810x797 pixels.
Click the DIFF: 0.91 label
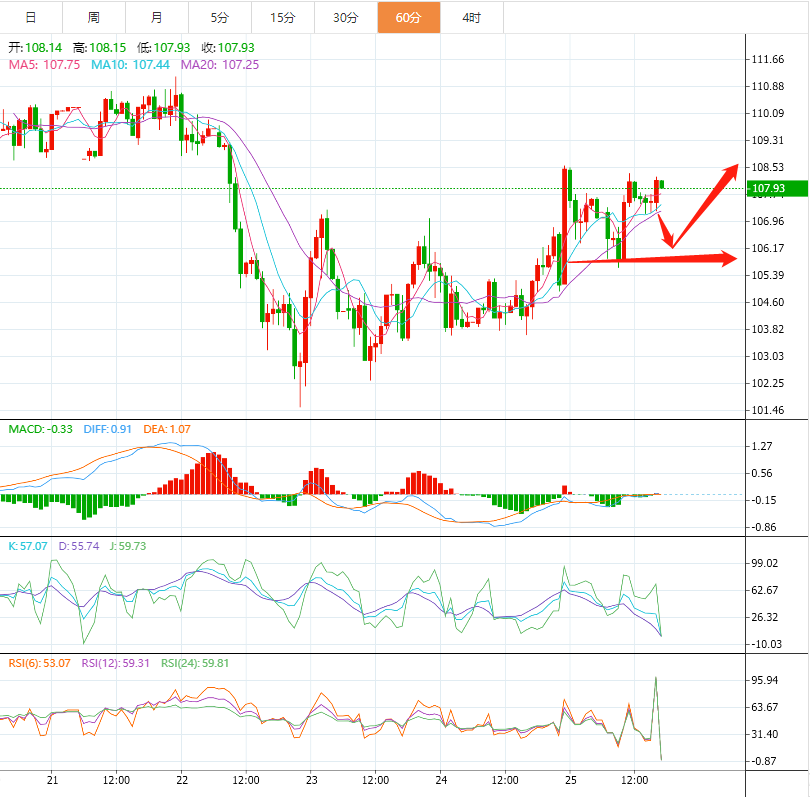tap(107, 429)
